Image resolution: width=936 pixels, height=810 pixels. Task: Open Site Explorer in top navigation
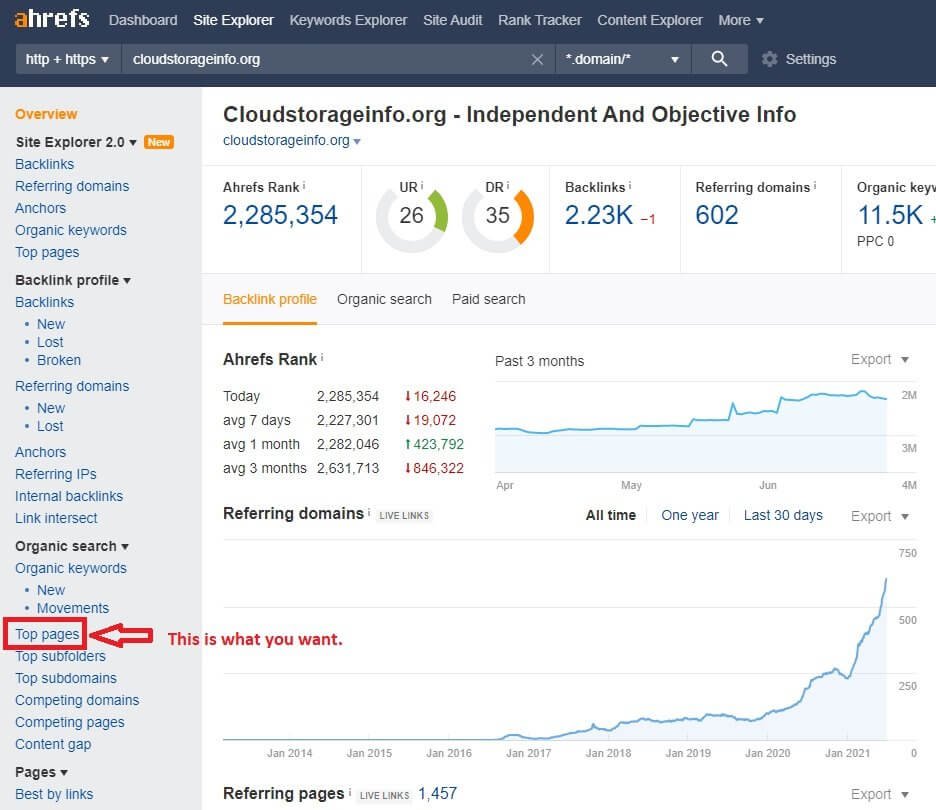(x=233, y=20)
